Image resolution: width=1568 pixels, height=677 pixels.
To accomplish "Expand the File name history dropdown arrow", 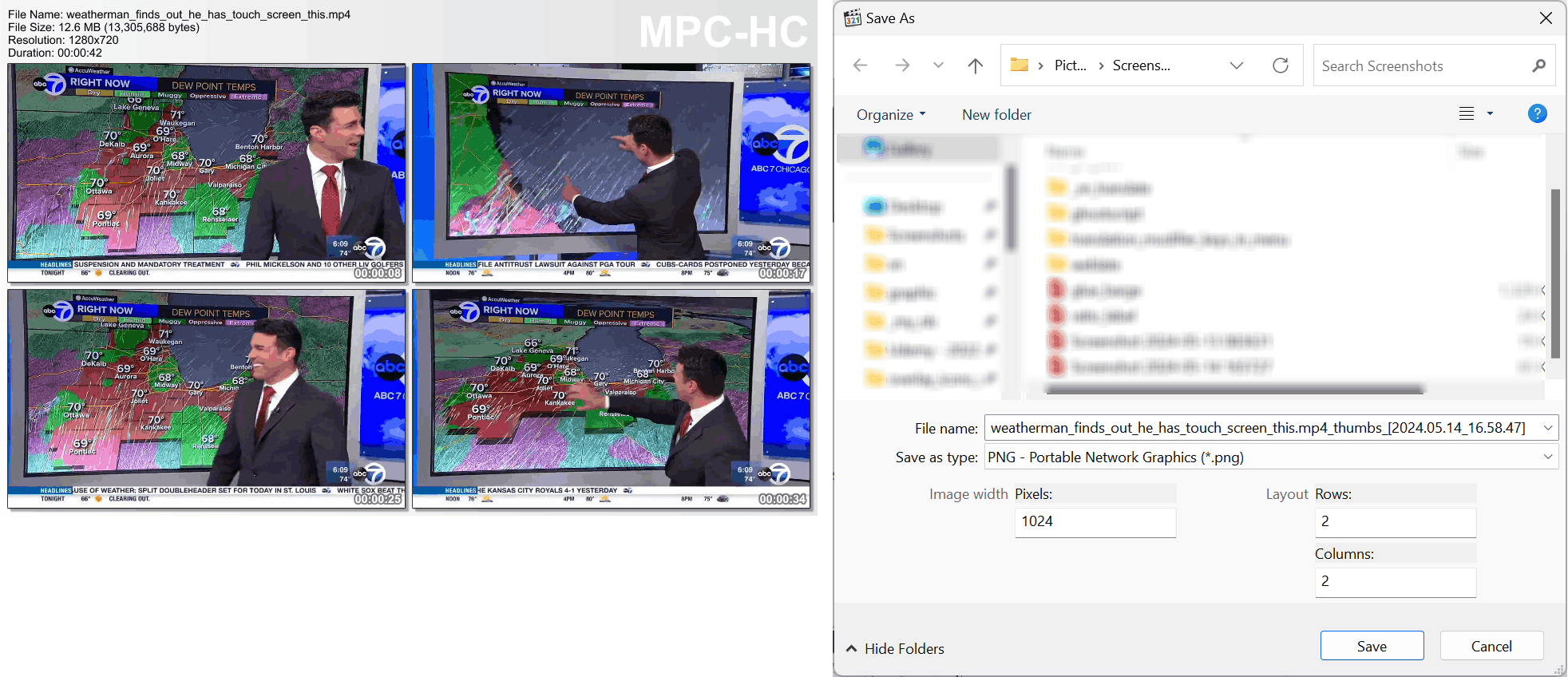I will (1548, 428).
